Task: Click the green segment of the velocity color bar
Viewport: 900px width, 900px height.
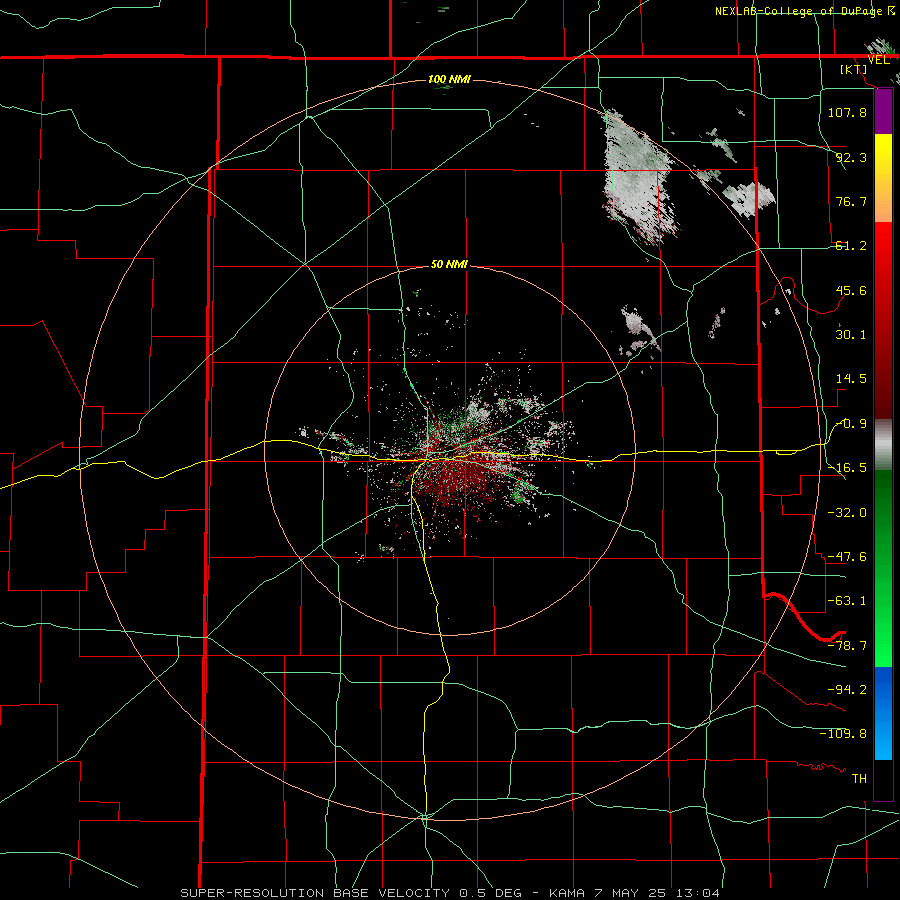Action: (x=883, y=568)
